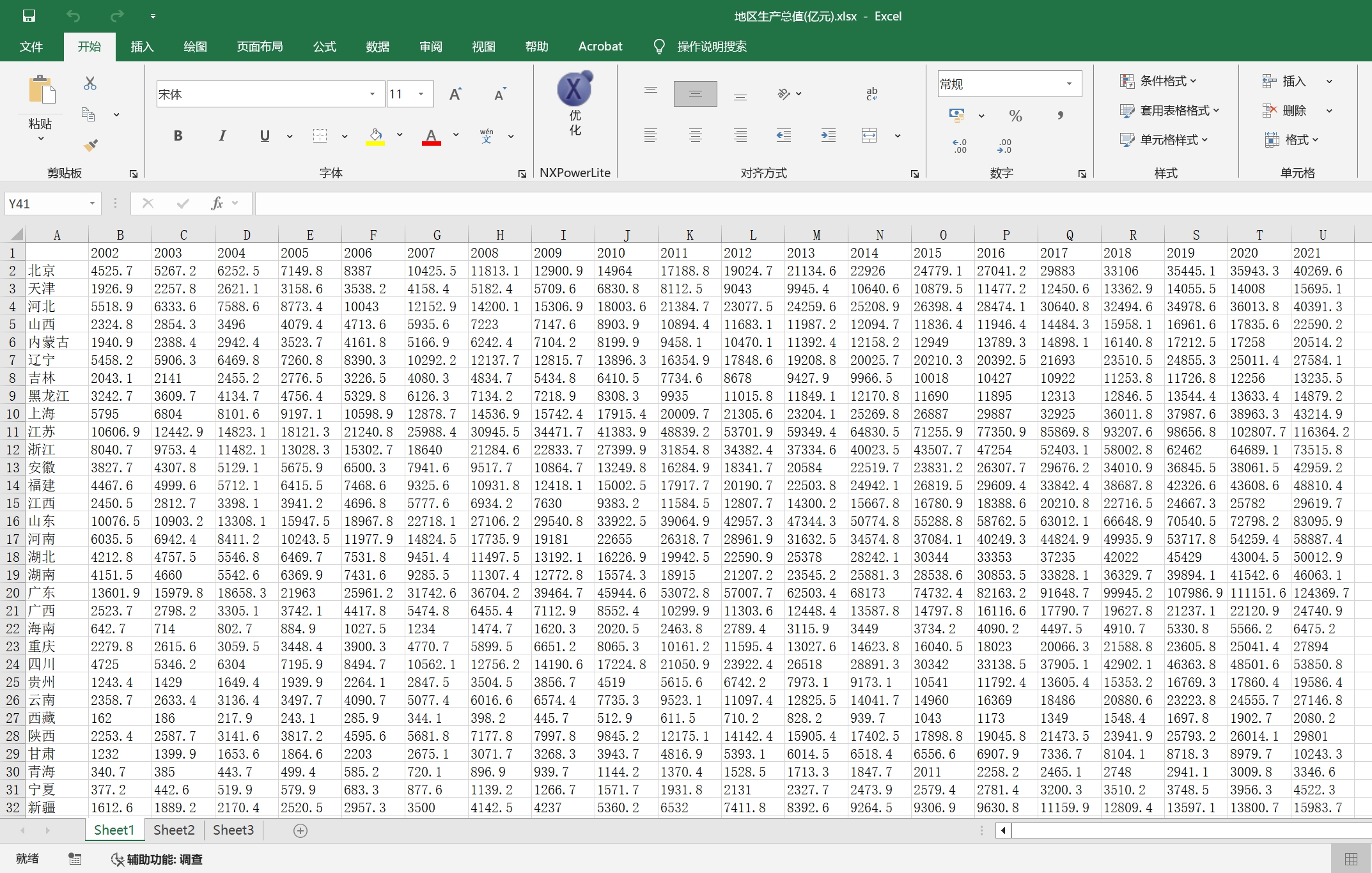Click the Percent Style icon

point(1015,116)
